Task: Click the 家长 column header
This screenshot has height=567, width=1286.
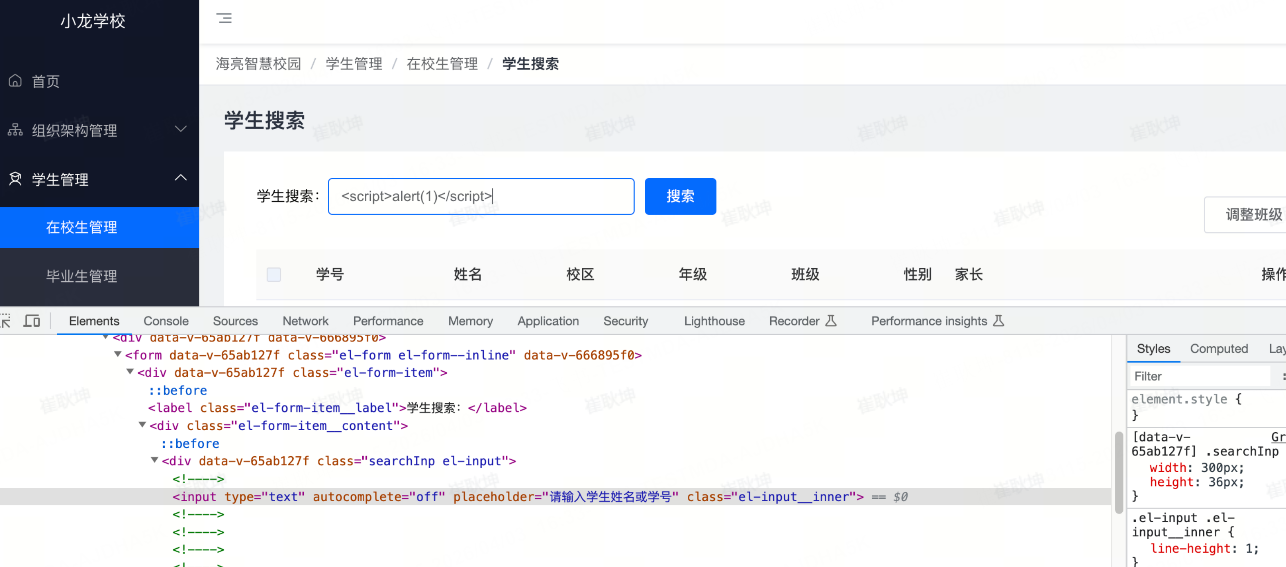Action: click(969, 274)
